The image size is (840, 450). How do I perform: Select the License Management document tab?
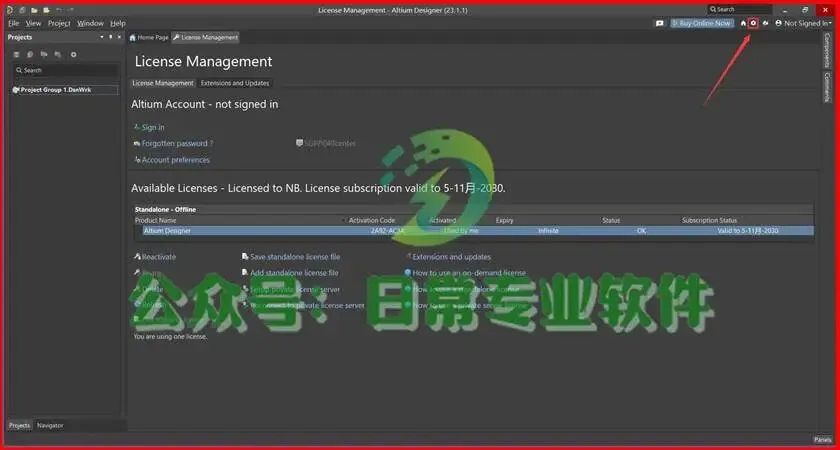tap(206, 38)
